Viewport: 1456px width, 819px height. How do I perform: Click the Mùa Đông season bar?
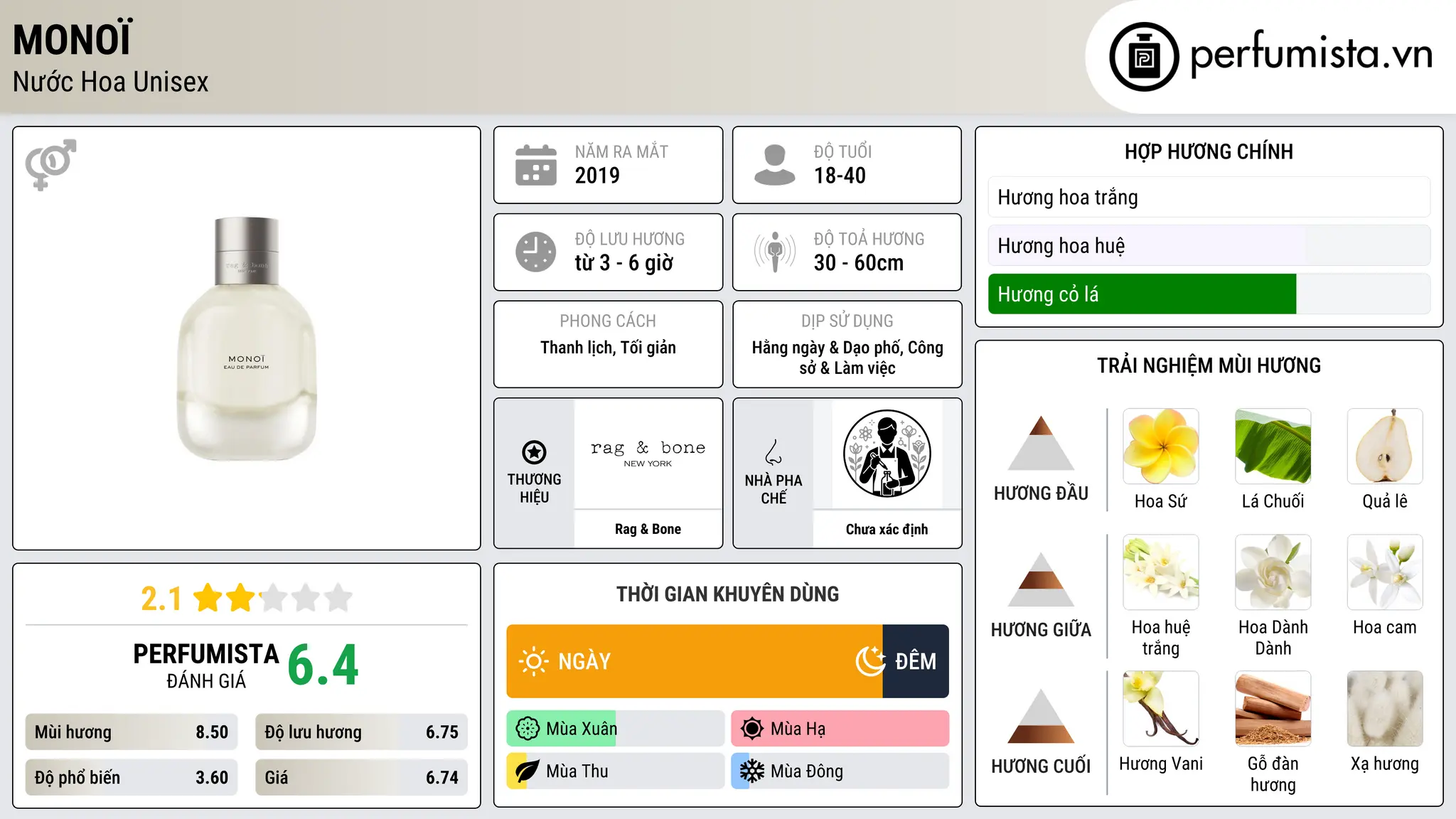(840, 771)
